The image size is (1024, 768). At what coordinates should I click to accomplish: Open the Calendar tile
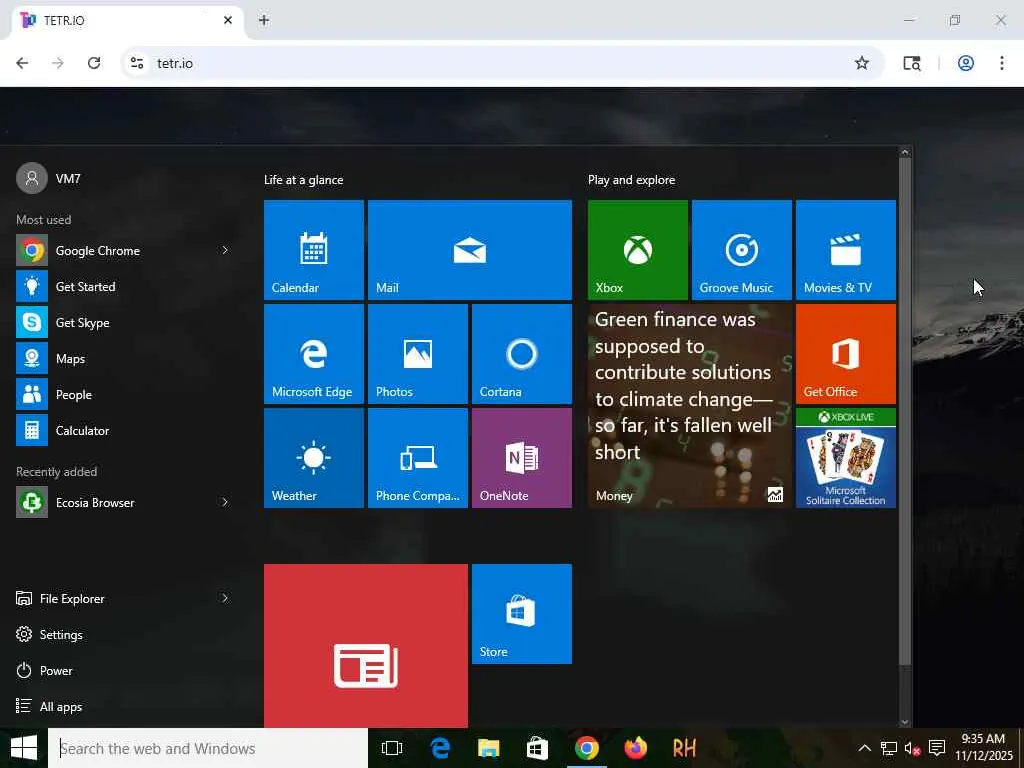(313, 249)
